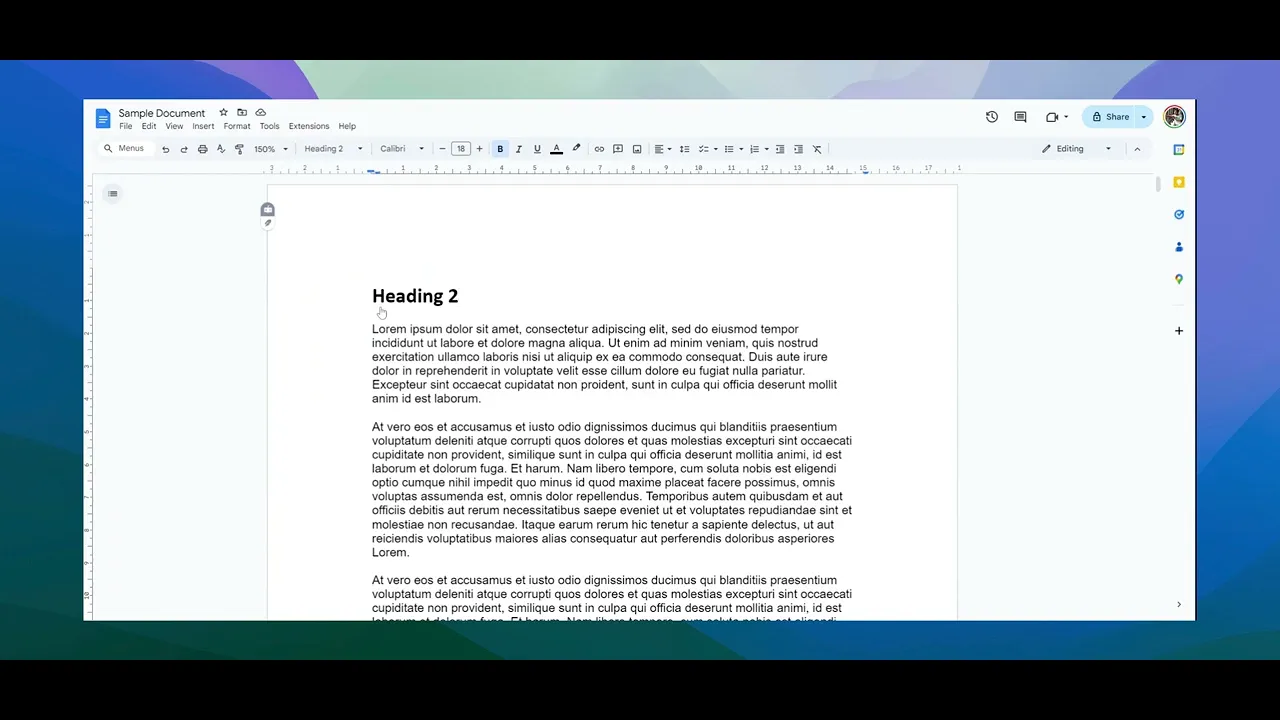Open the Extensions menu
Screen dimensions: 1280x720
(x=309, y=126)
